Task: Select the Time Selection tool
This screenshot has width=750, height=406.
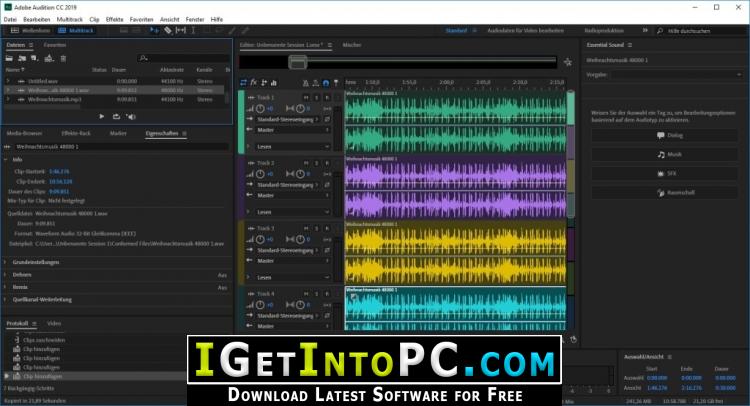Action: tap(193, 30)
